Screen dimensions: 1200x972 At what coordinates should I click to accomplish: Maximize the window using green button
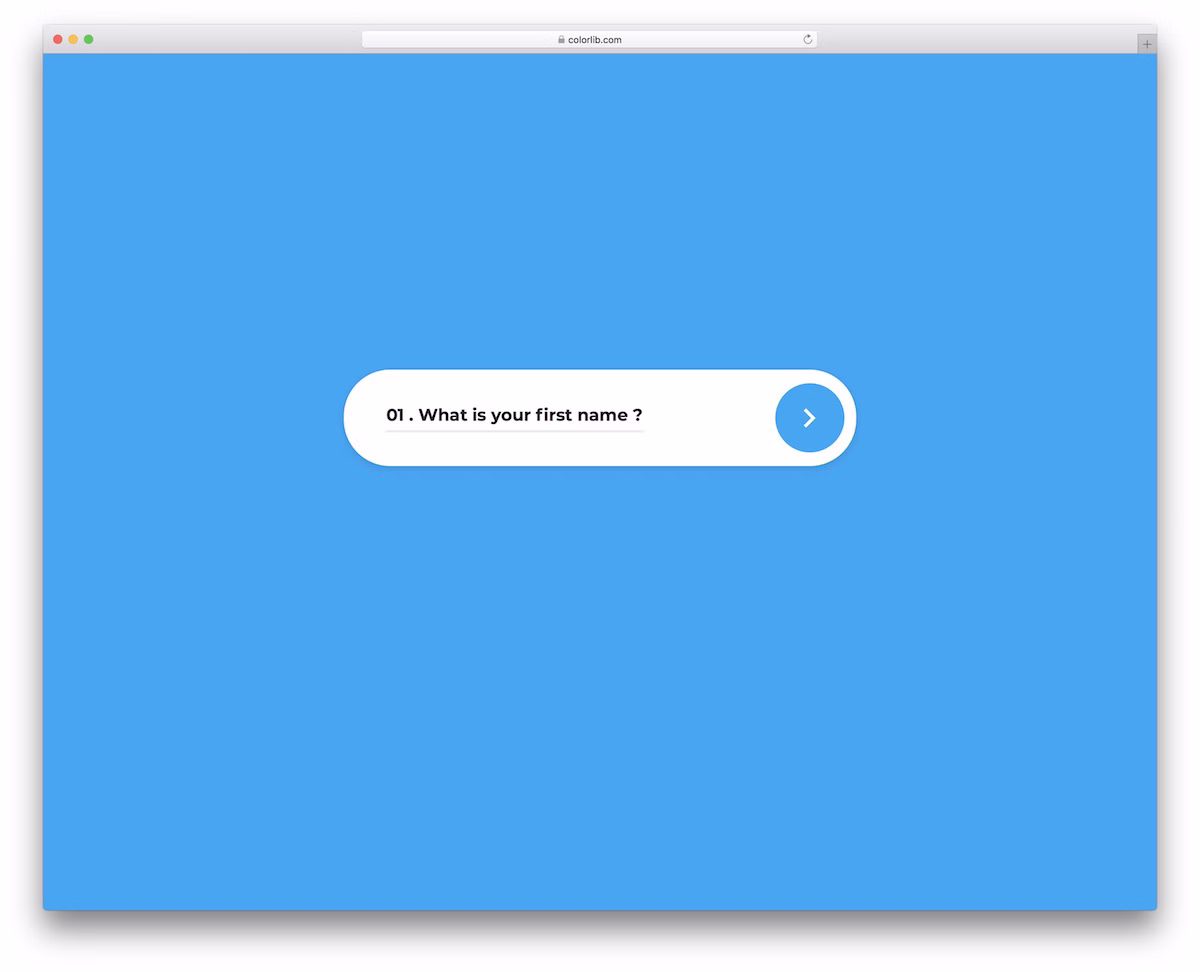click(x=88, y=39)
